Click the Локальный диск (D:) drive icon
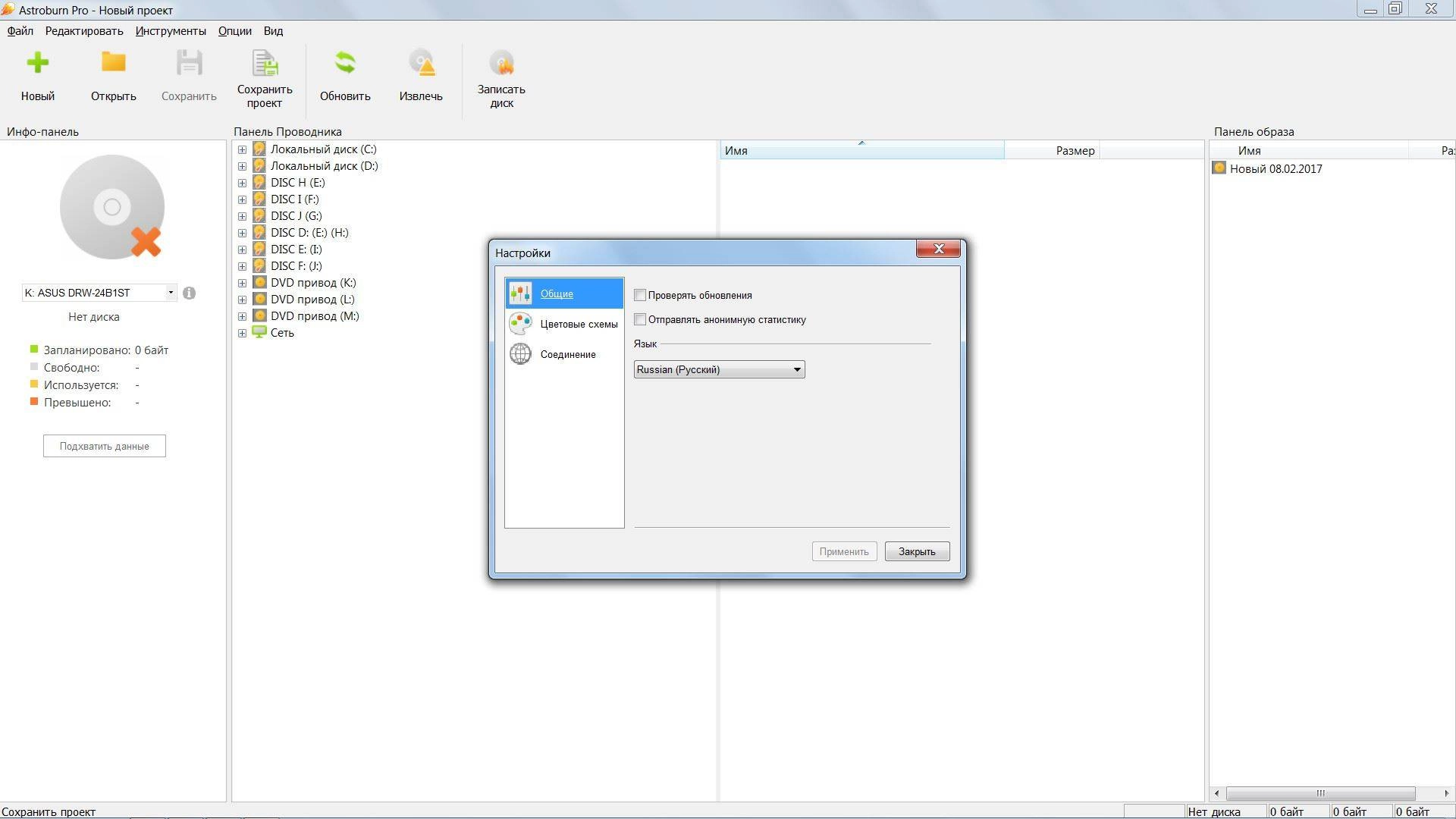The image size is (1456, 819). click(259, 166)
